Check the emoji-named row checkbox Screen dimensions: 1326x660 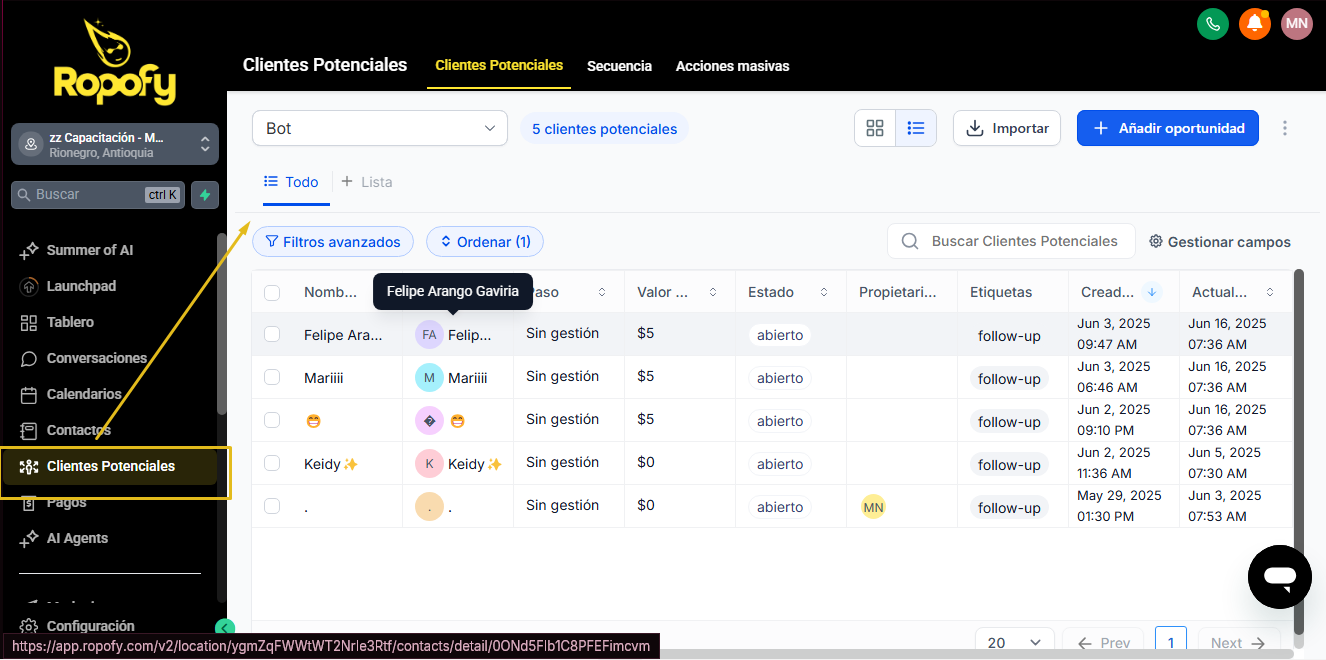click(x=272, y=420)
